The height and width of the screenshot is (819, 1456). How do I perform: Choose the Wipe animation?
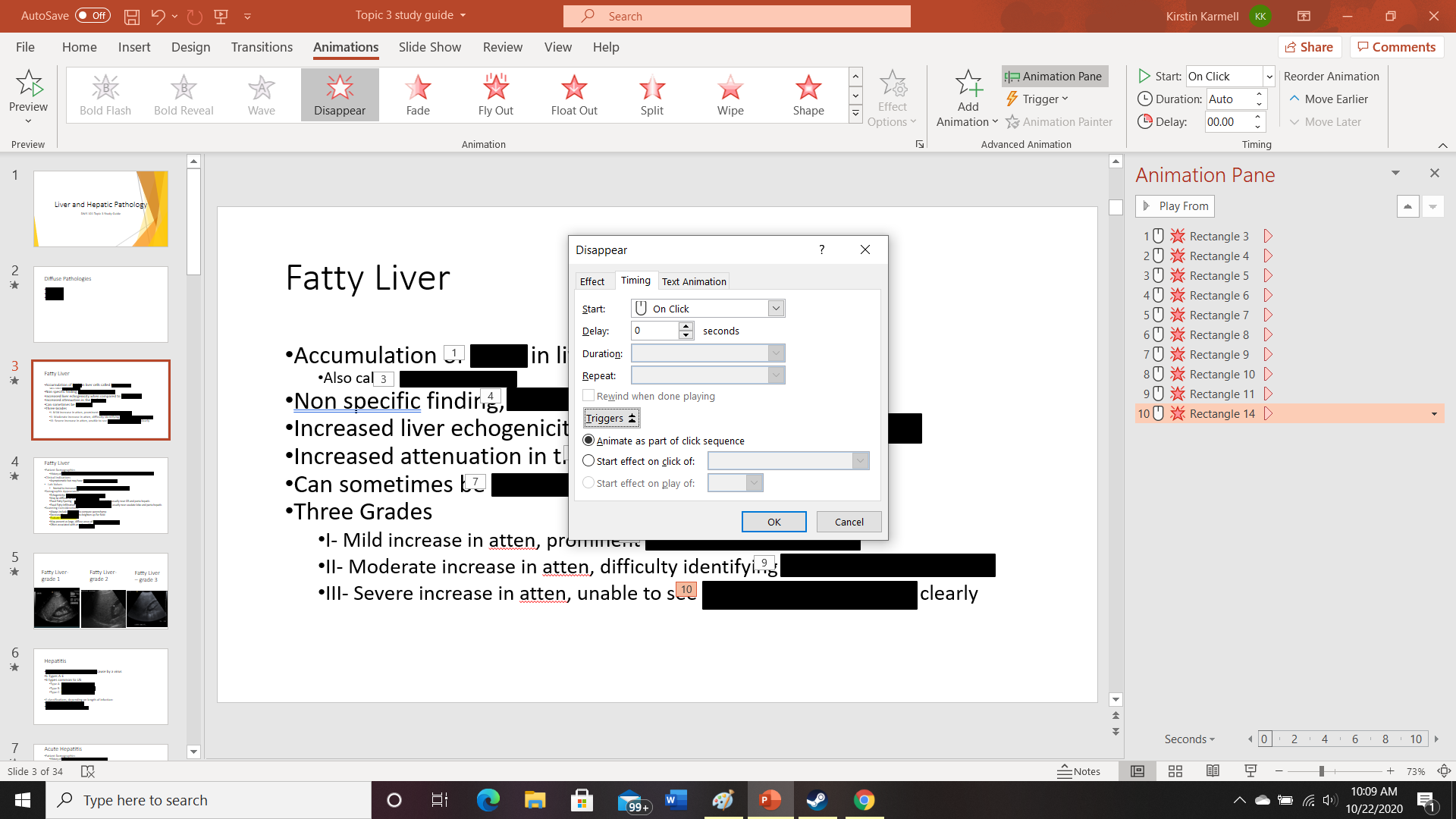[730, 94]
